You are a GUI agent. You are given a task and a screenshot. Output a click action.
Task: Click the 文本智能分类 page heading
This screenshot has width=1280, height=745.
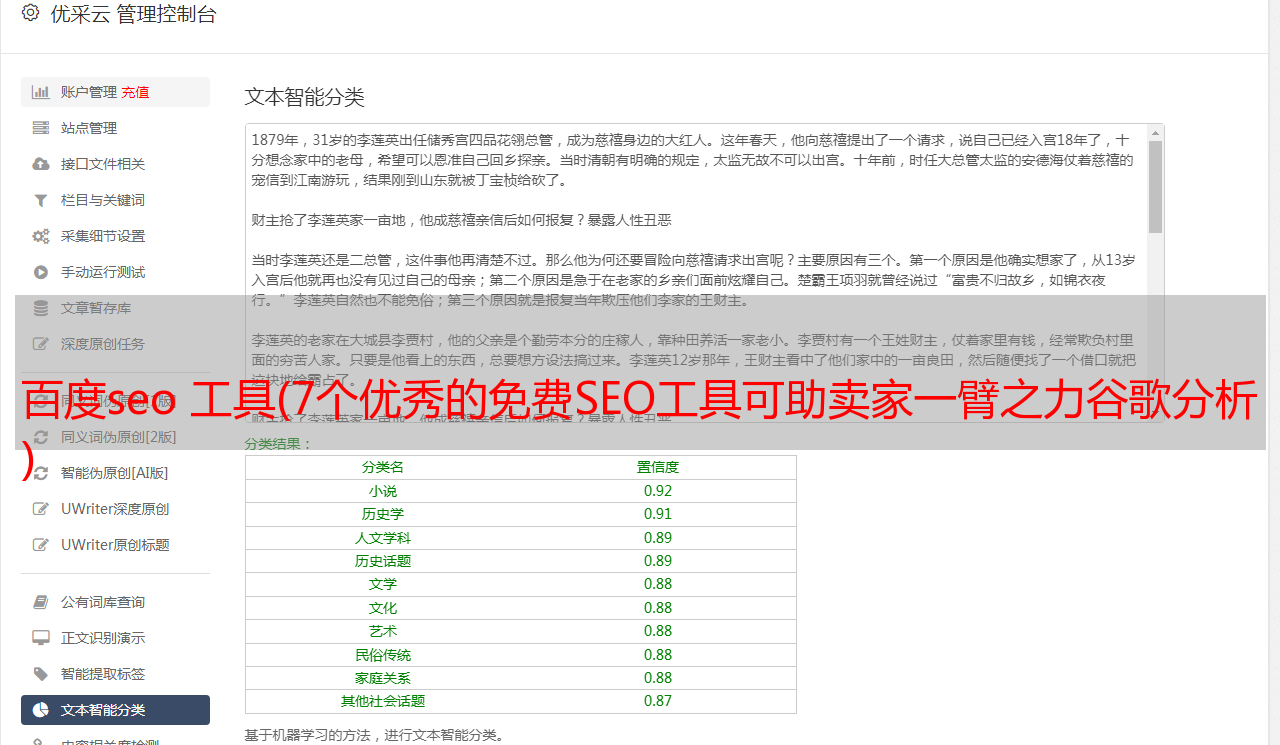click(x=305, y=97)
